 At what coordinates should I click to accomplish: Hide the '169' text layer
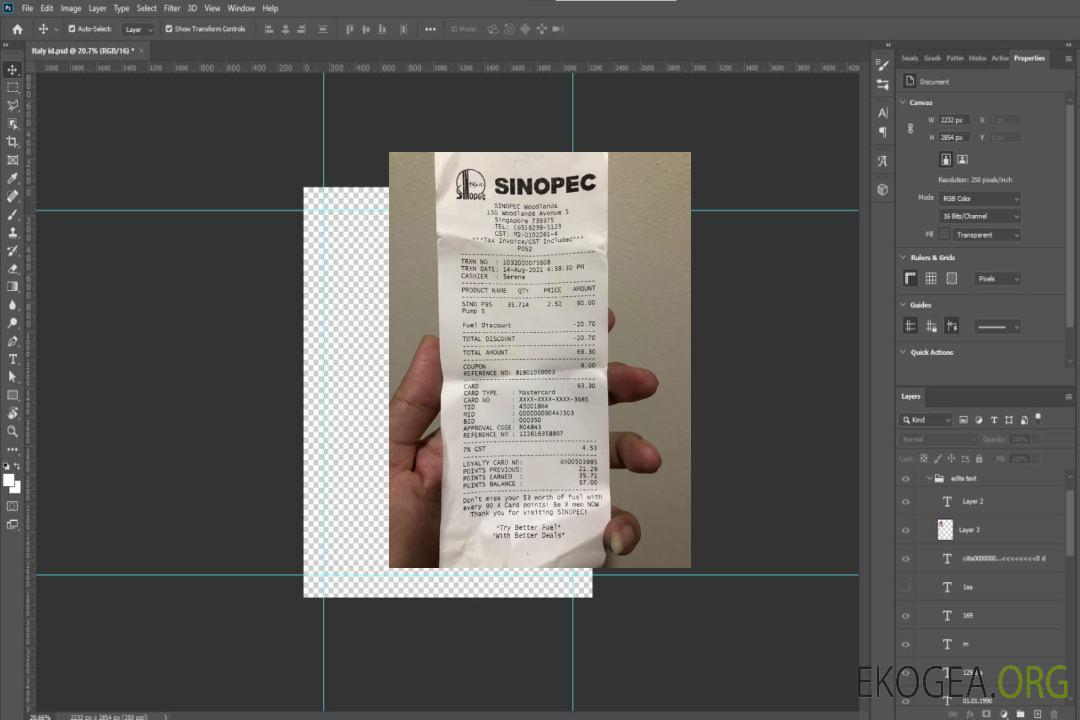pyautogui.click(x=906, y=616)
